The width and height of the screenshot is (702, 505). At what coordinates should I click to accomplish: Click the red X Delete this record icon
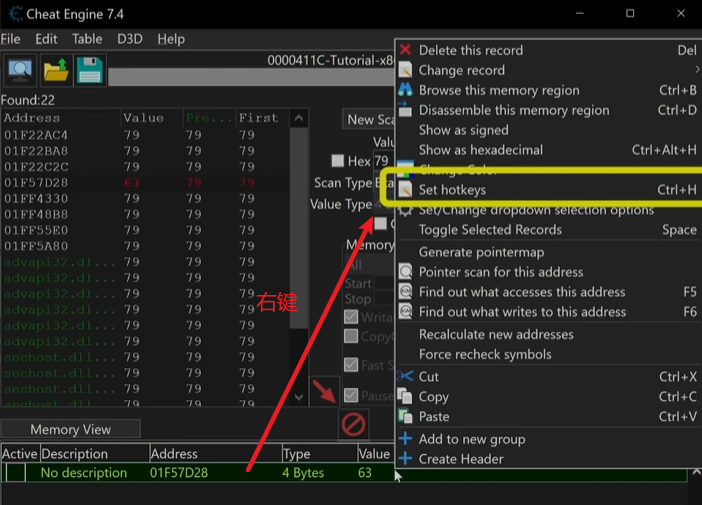(405, 50)
